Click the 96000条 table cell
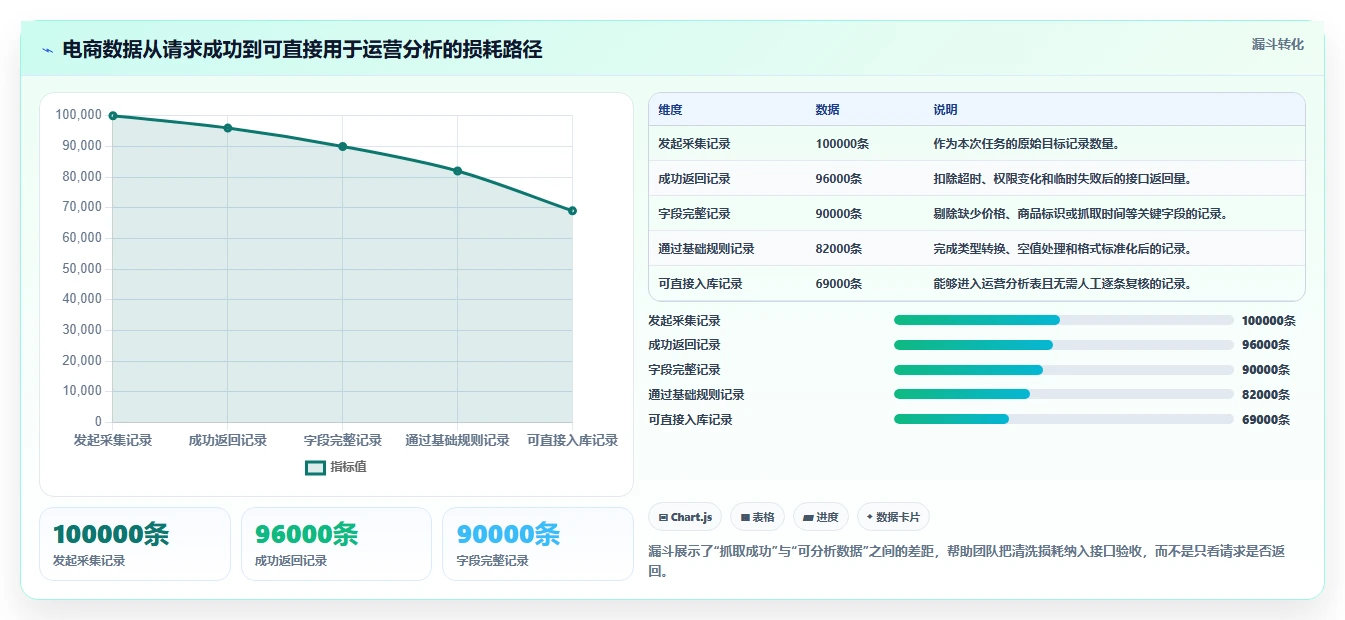1345x620 pixels. point(839,179)
